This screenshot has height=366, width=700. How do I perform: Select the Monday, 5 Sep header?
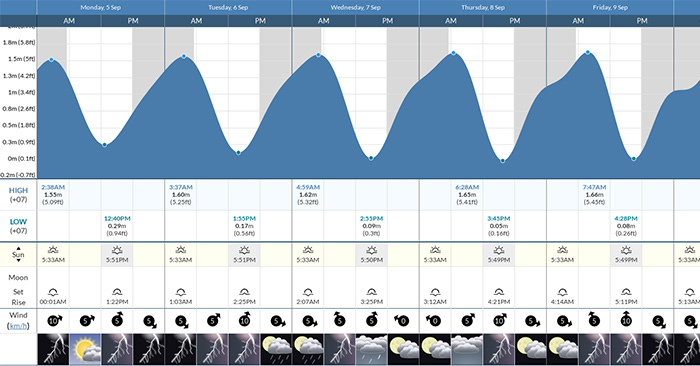pos(100,8)
